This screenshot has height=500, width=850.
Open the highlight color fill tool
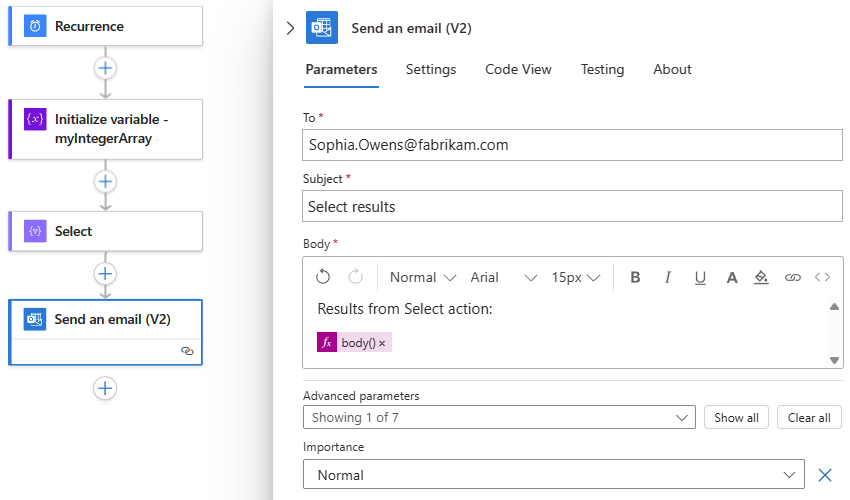[761, 277]
